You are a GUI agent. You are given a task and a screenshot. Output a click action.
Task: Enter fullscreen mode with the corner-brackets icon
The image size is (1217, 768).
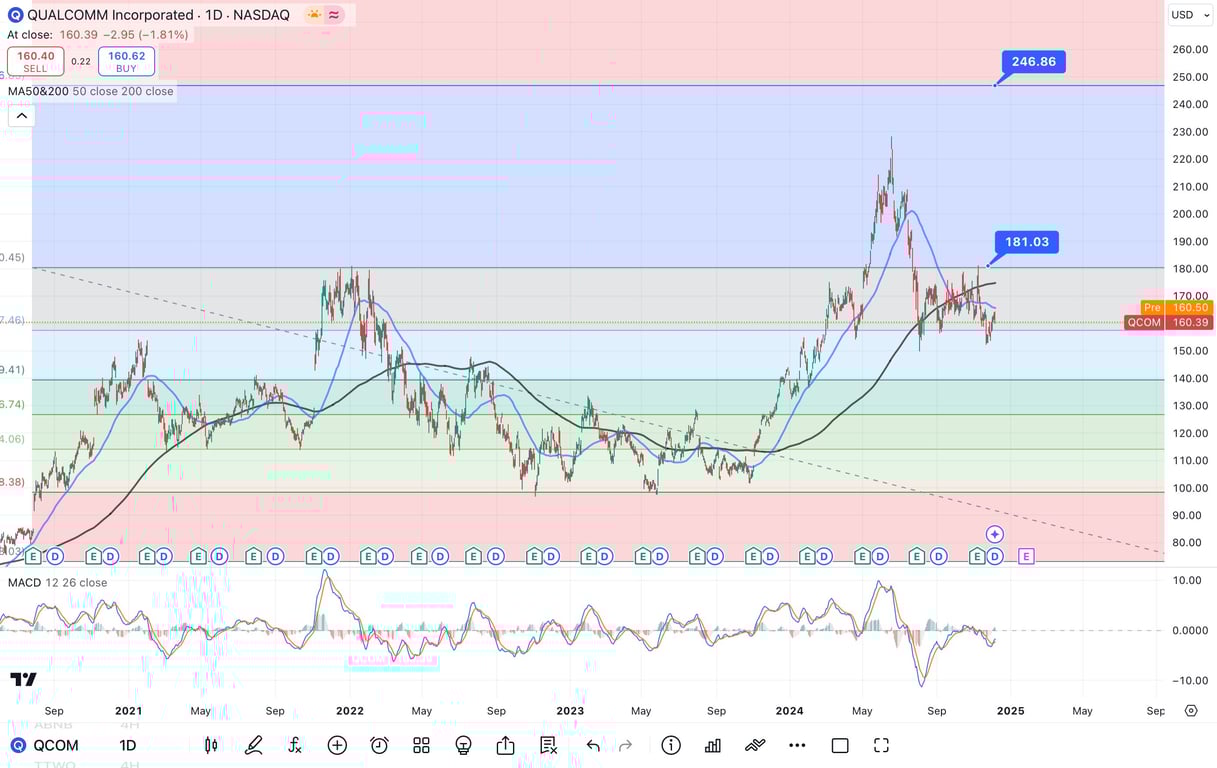tap(881, 745)
